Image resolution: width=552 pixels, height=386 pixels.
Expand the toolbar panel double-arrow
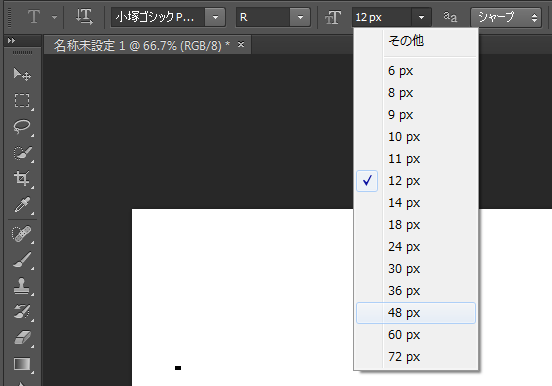(11, 41)
